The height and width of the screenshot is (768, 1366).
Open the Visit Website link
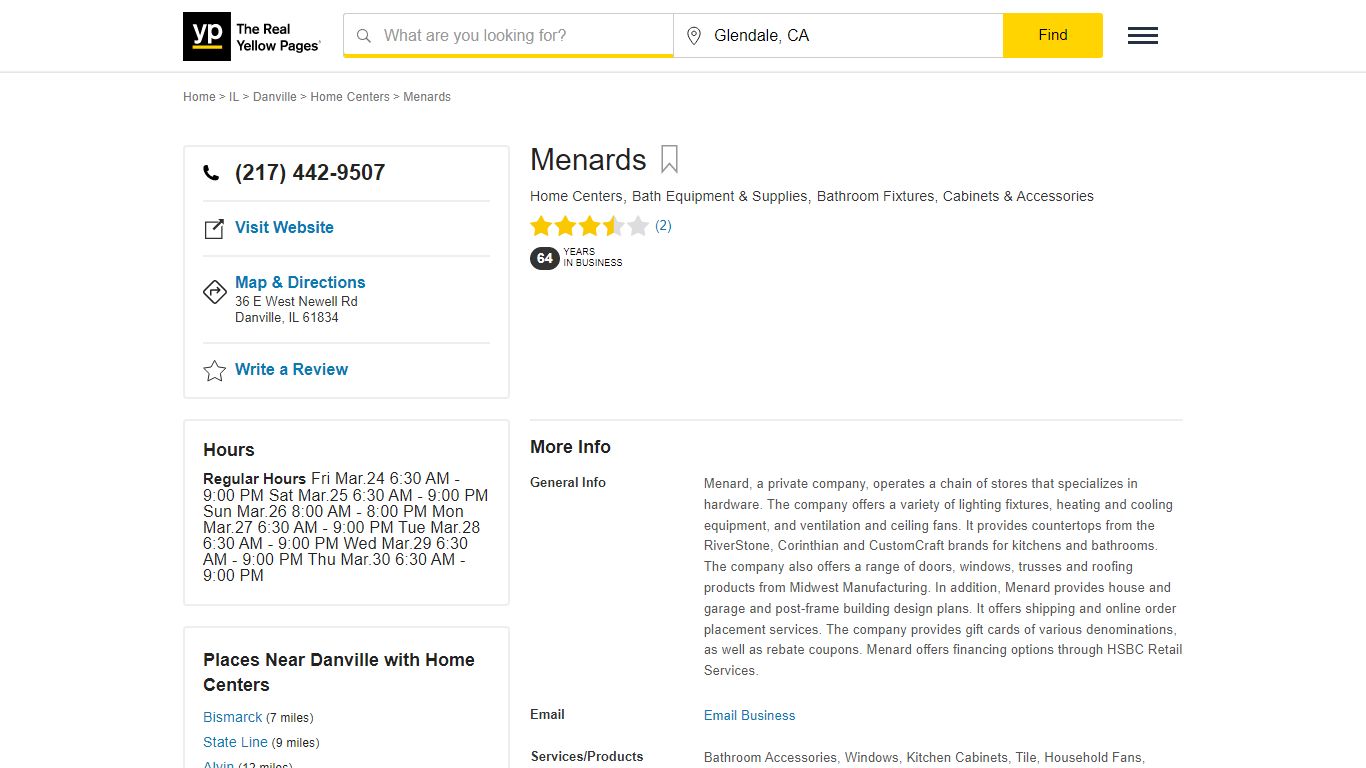(x=284, y=228)
